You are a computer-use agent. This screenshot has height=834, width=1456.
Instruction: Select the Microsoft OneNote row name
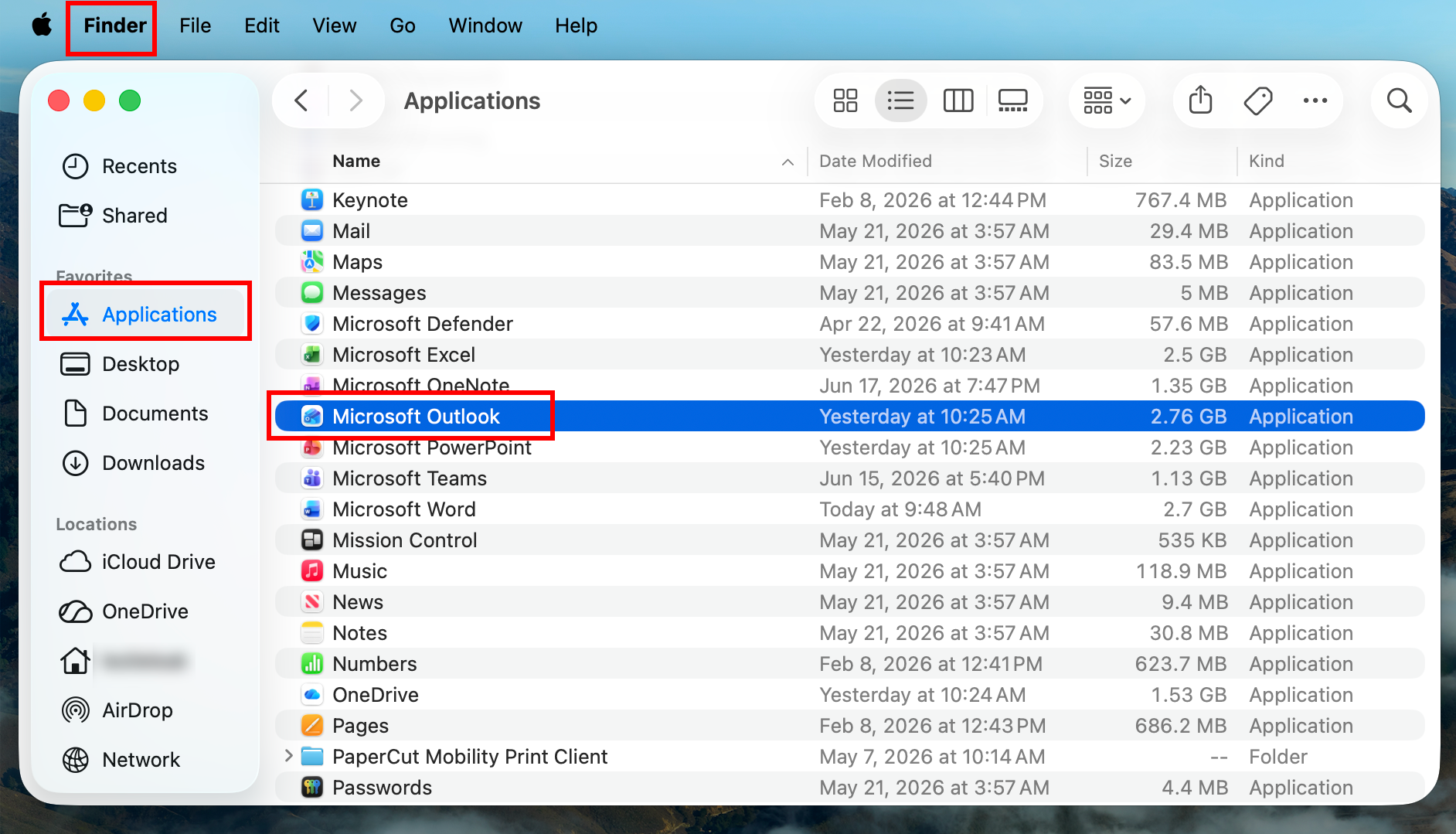pos(420,386)
